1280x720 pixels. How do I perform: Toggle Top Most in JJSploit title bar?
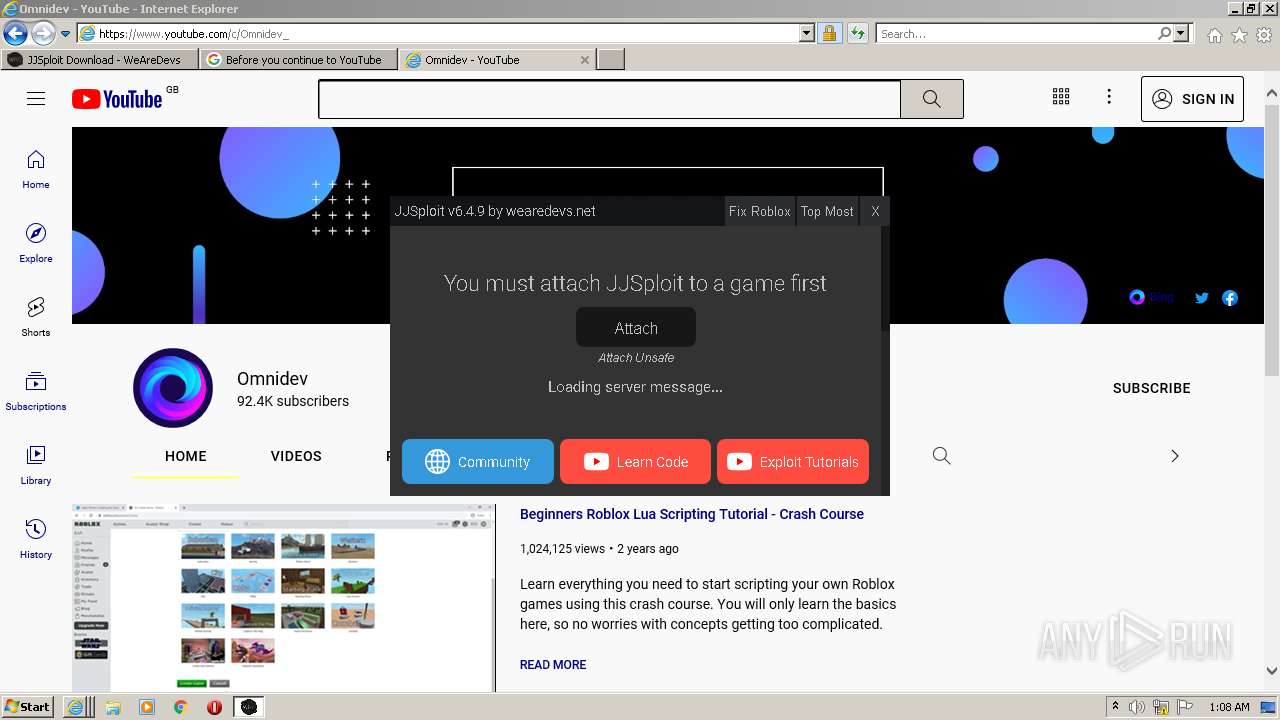(827, 211)
